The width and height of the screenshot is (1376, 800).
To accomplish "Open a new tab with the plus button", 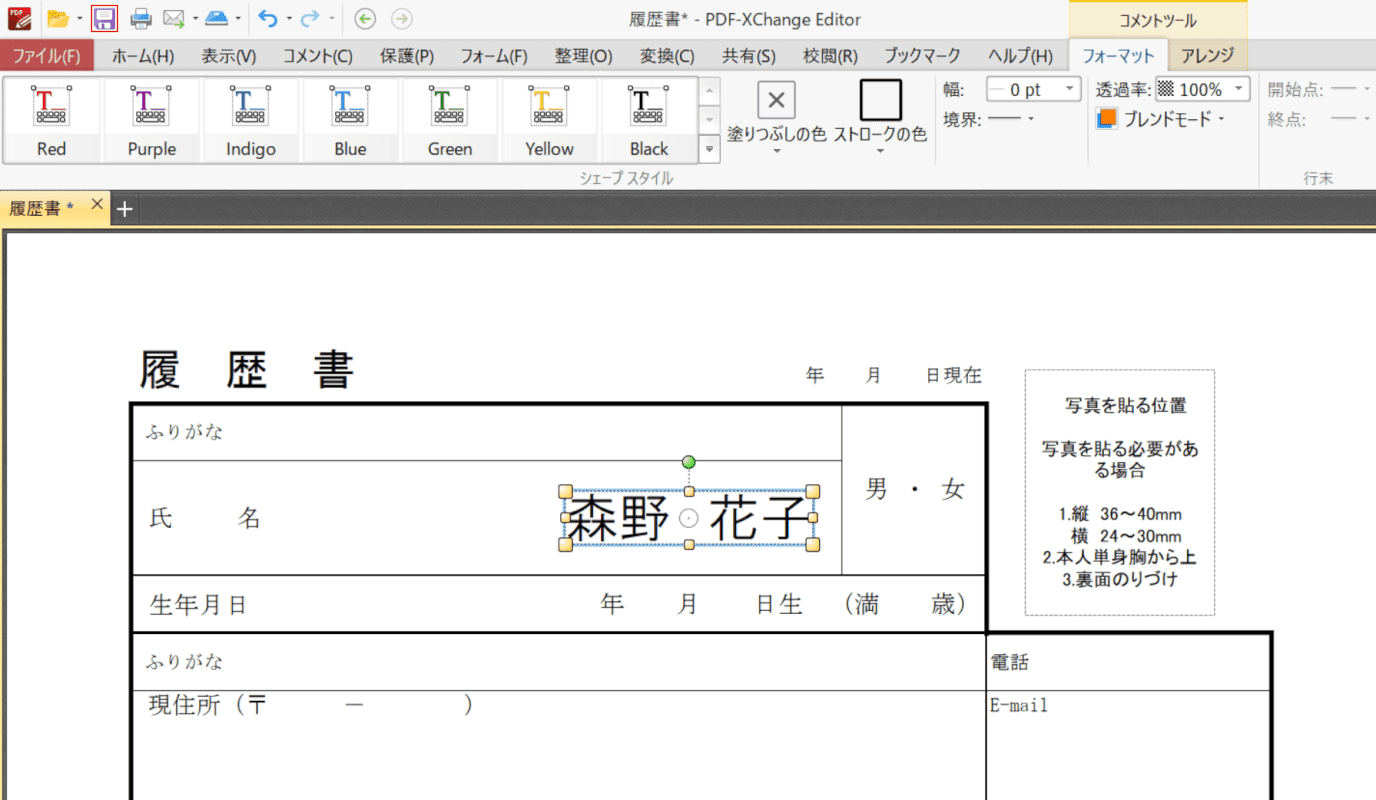I will click(124, 209).
